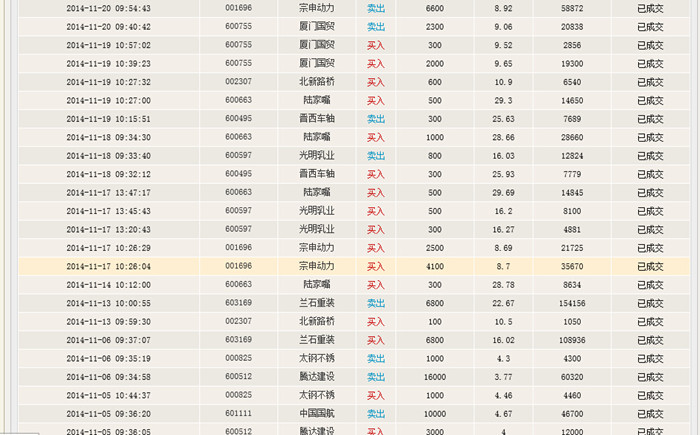
Task: Click 太钢不锈 in the 4.46 price row
Action: (x=317, y=395)
